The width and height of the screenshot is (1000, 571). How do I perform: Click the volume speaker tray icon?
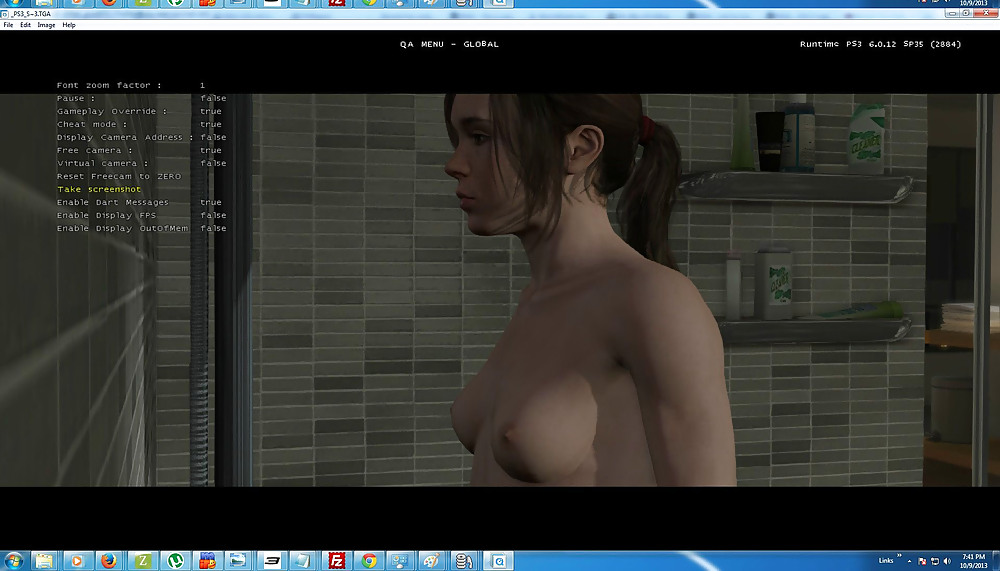point(947,561)
